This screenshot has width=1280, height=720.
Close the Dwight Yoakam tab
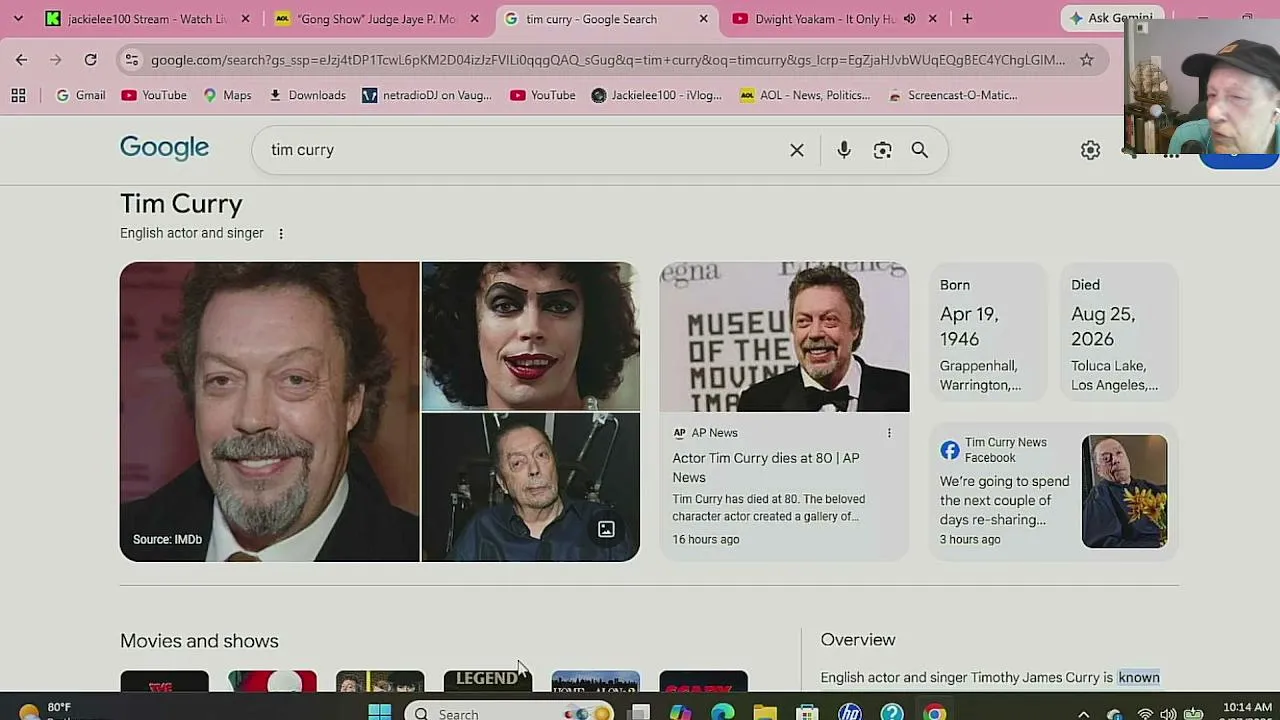(x=933, y=19)
